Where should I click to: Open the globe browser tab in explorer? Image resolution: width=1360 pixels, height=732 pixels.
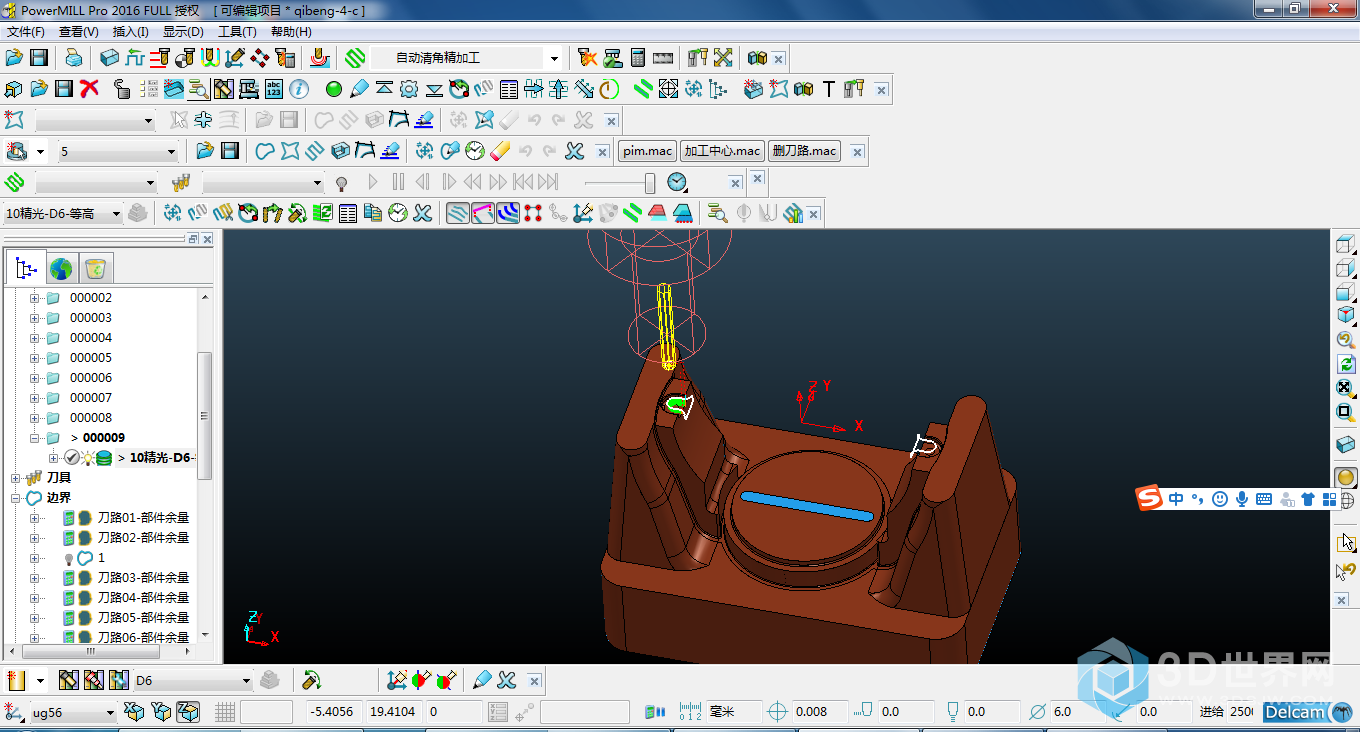62,268
